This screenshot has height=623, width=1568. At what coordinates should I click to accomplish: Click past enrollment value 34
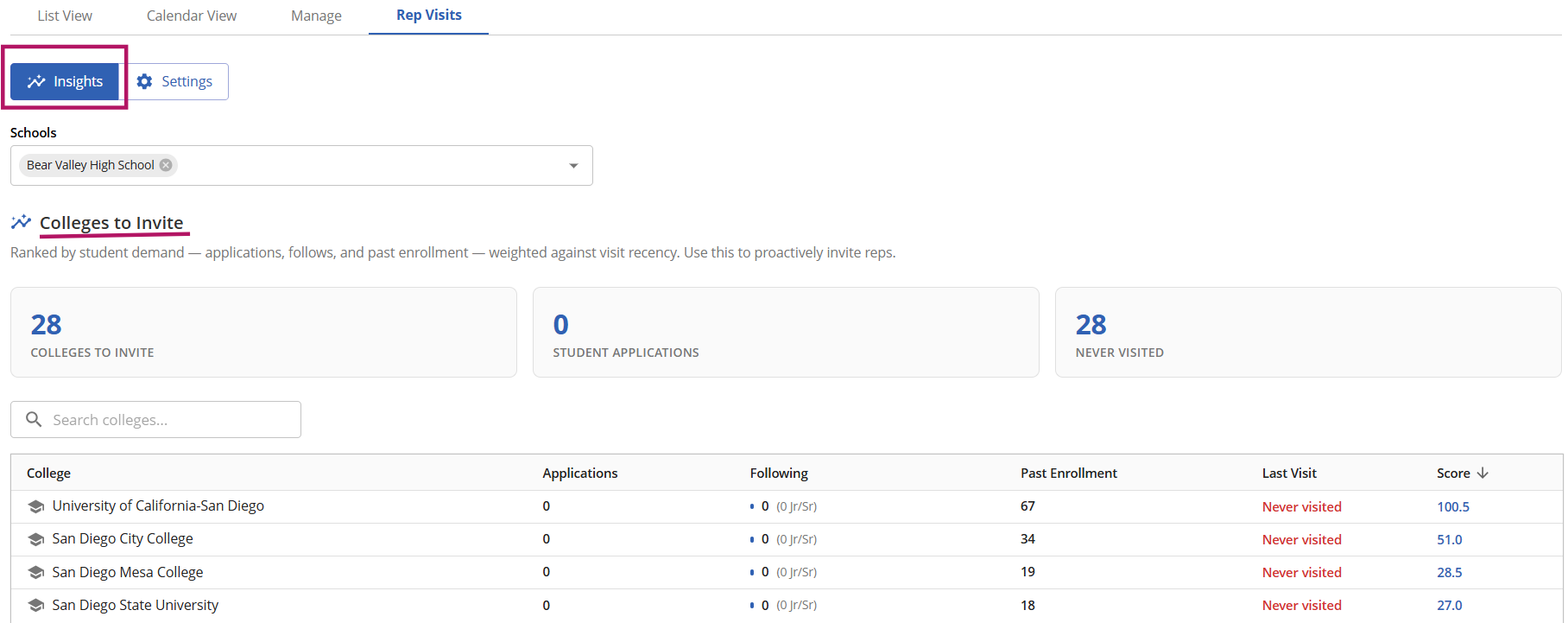pyautogui.click(x=1027, y=538)
